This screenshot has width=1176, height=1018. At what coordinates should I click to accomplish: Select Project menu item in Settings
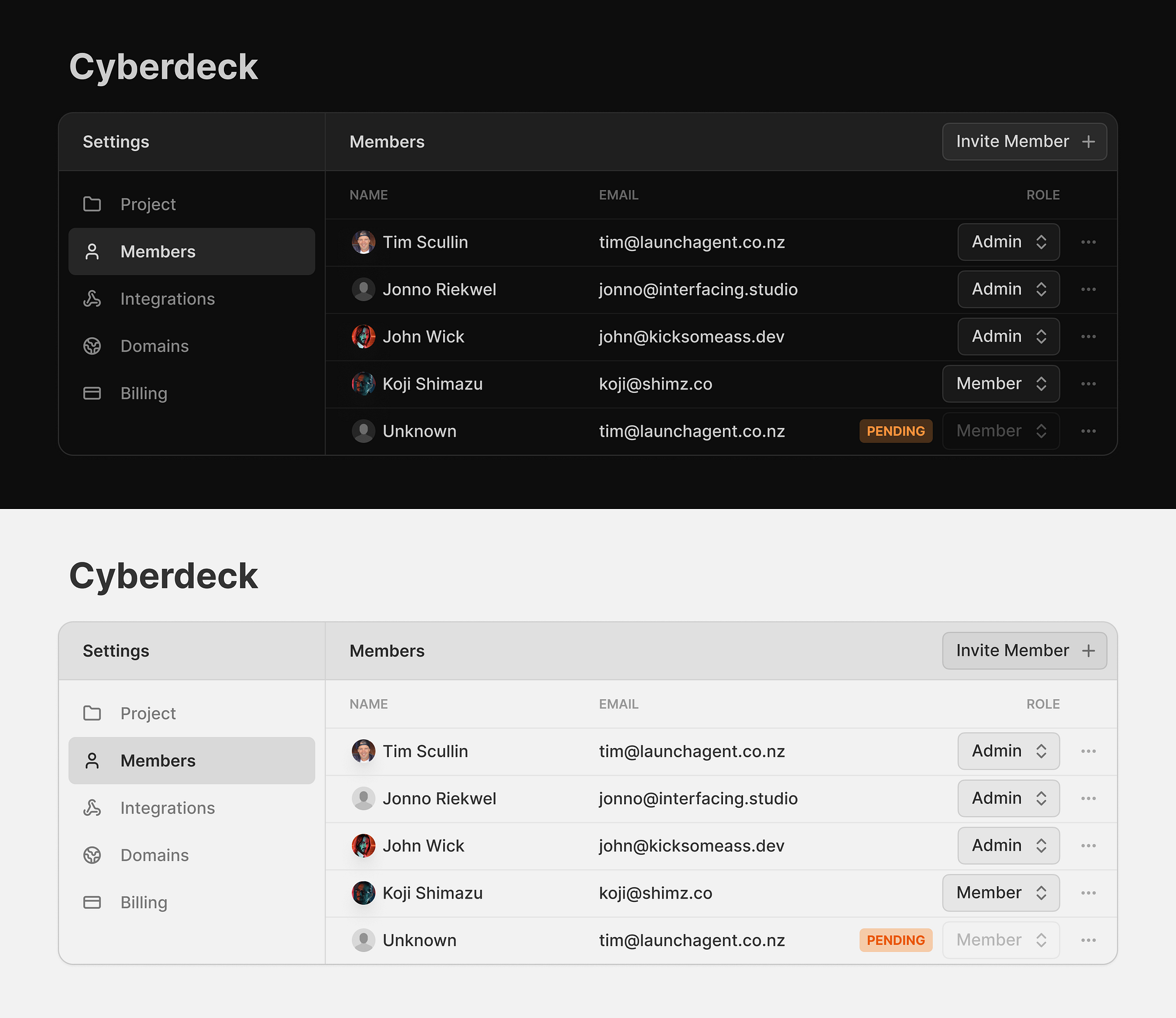point(148,203)
